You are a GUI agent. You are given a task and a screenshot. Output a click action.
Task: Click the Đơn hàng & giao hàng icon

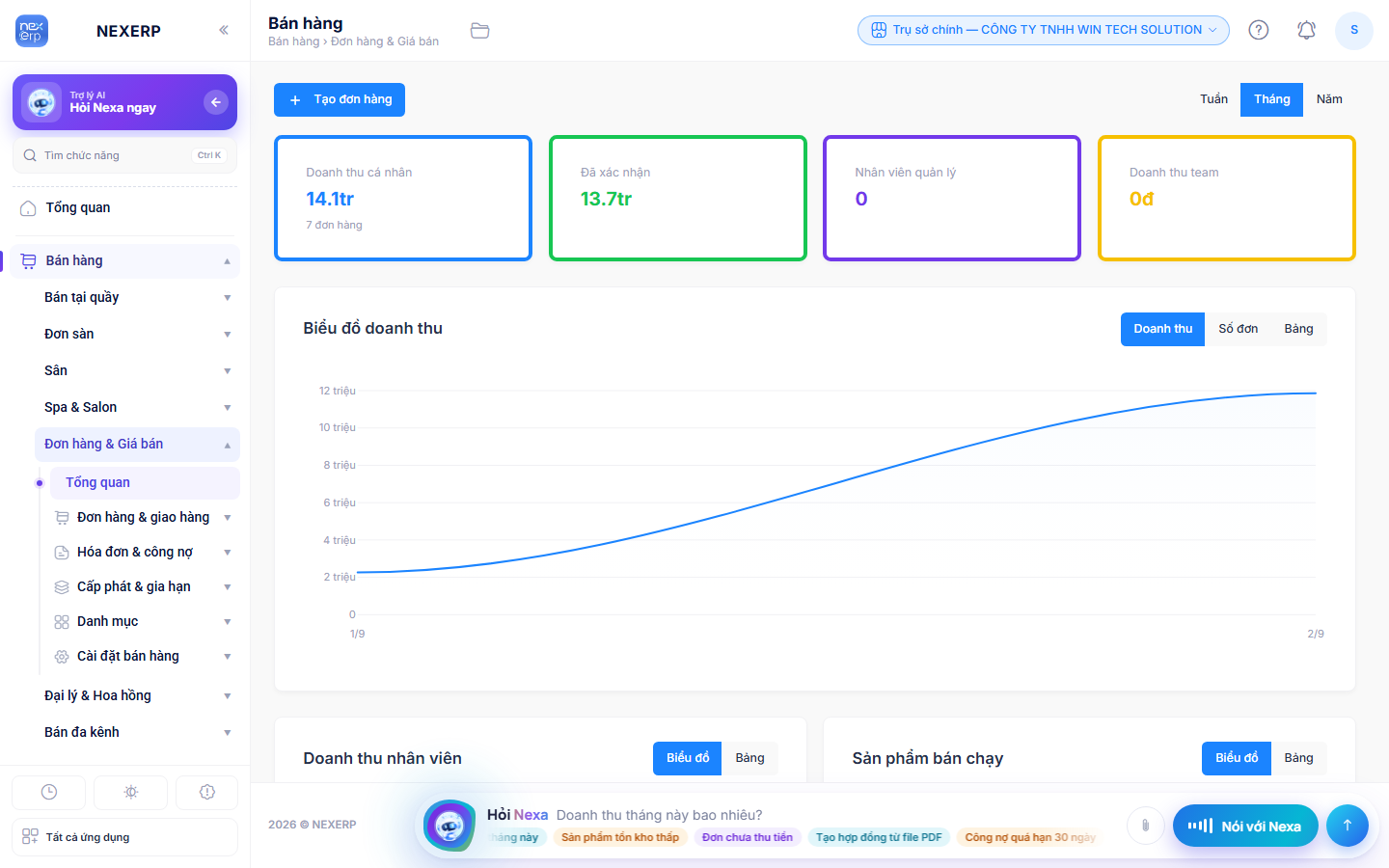coord(62,518)
